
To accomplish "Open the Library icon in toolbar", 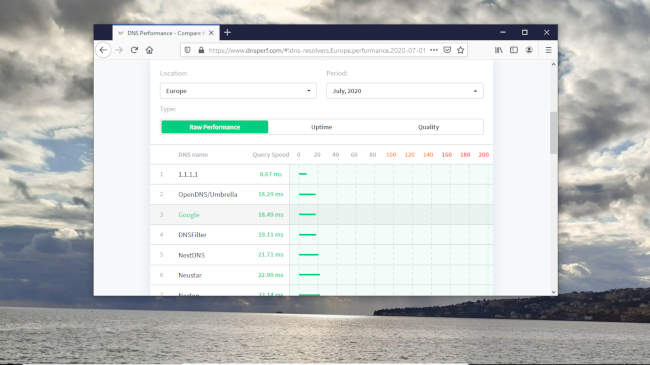I will click(x=499, y=50).
